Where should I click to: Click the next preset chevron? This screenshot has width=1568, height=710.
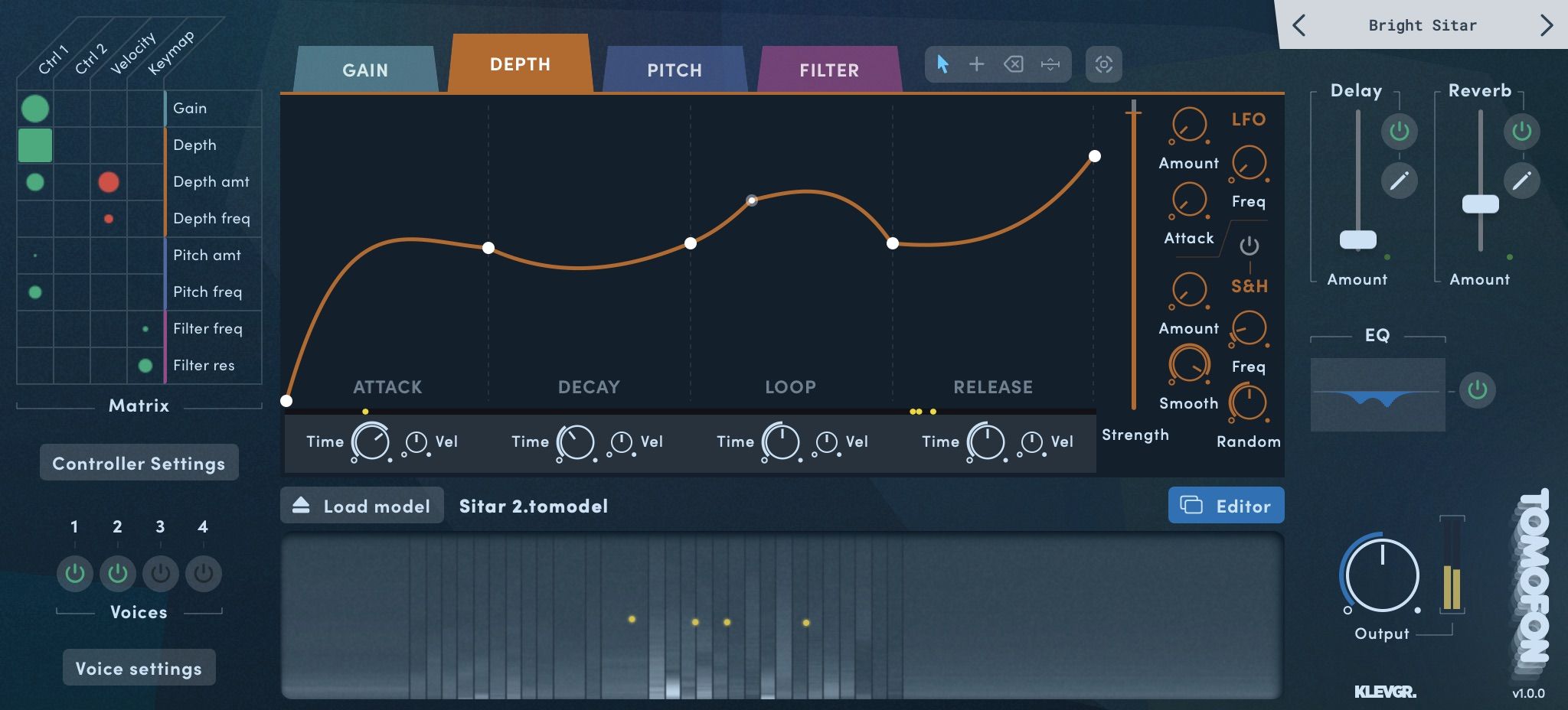pos(1549,24)
